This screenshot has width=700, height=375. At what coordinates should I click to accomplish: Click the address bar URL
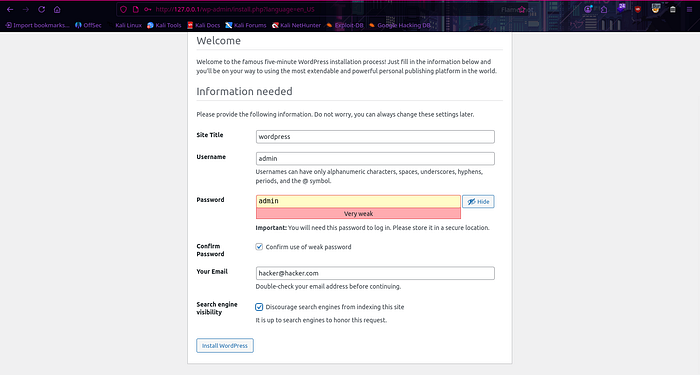[235, 9]
